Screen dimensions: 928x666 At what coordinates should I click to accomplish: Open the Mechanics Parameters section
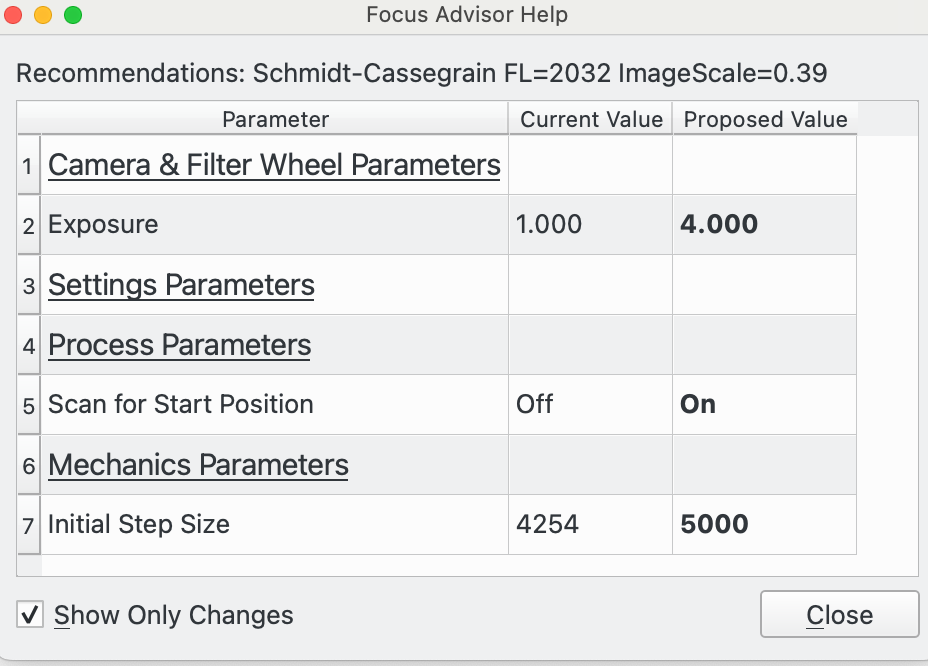[x=197, y=464]
